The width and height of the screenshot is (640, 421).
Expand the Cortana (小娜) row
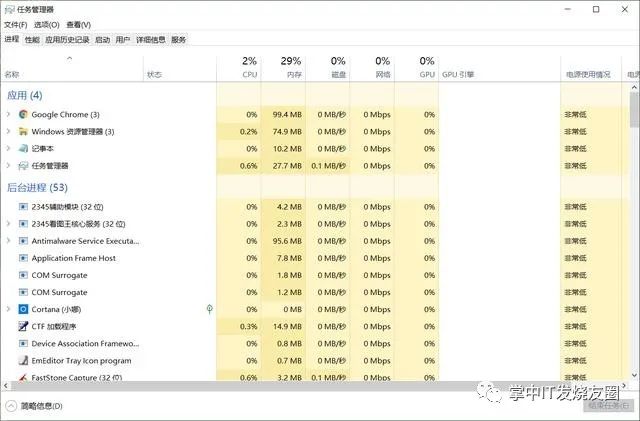point(8,309)
